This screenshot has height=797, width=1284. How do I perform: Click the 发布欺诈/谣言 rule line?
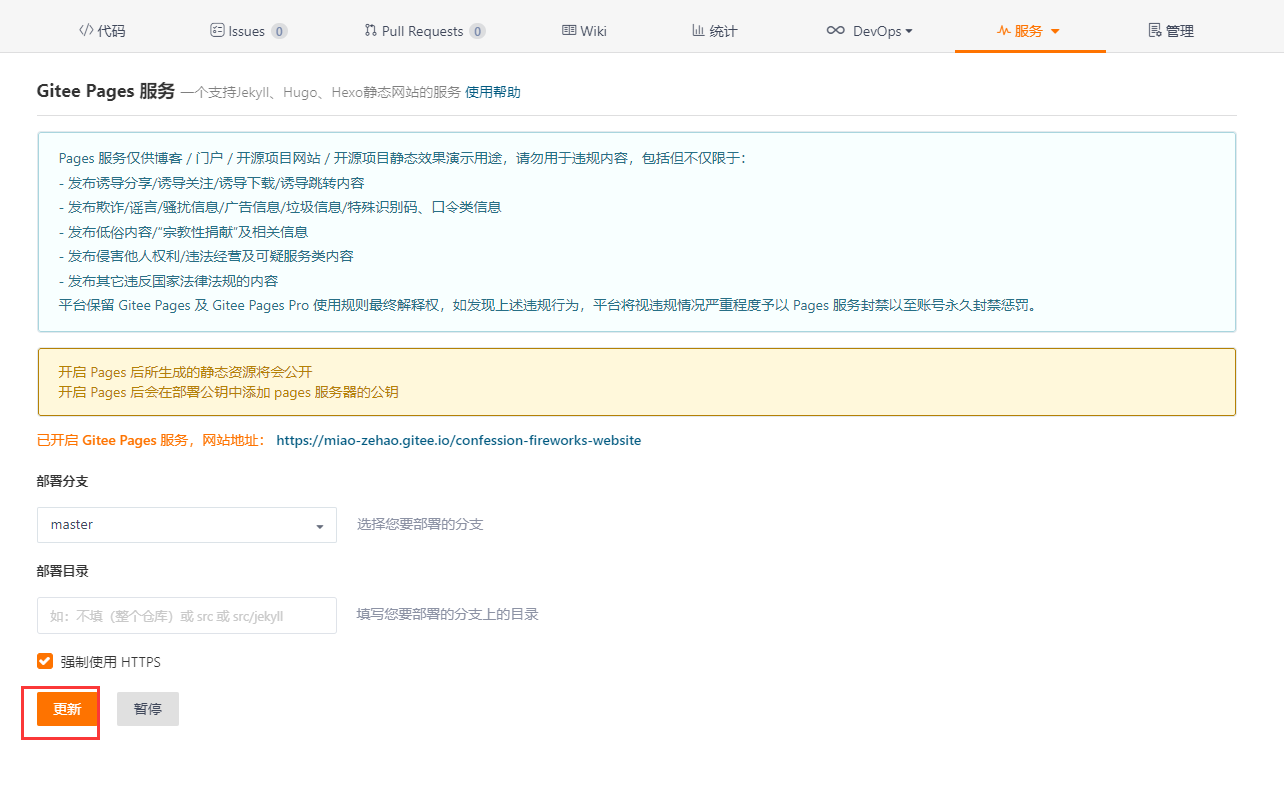coord(280,207)
